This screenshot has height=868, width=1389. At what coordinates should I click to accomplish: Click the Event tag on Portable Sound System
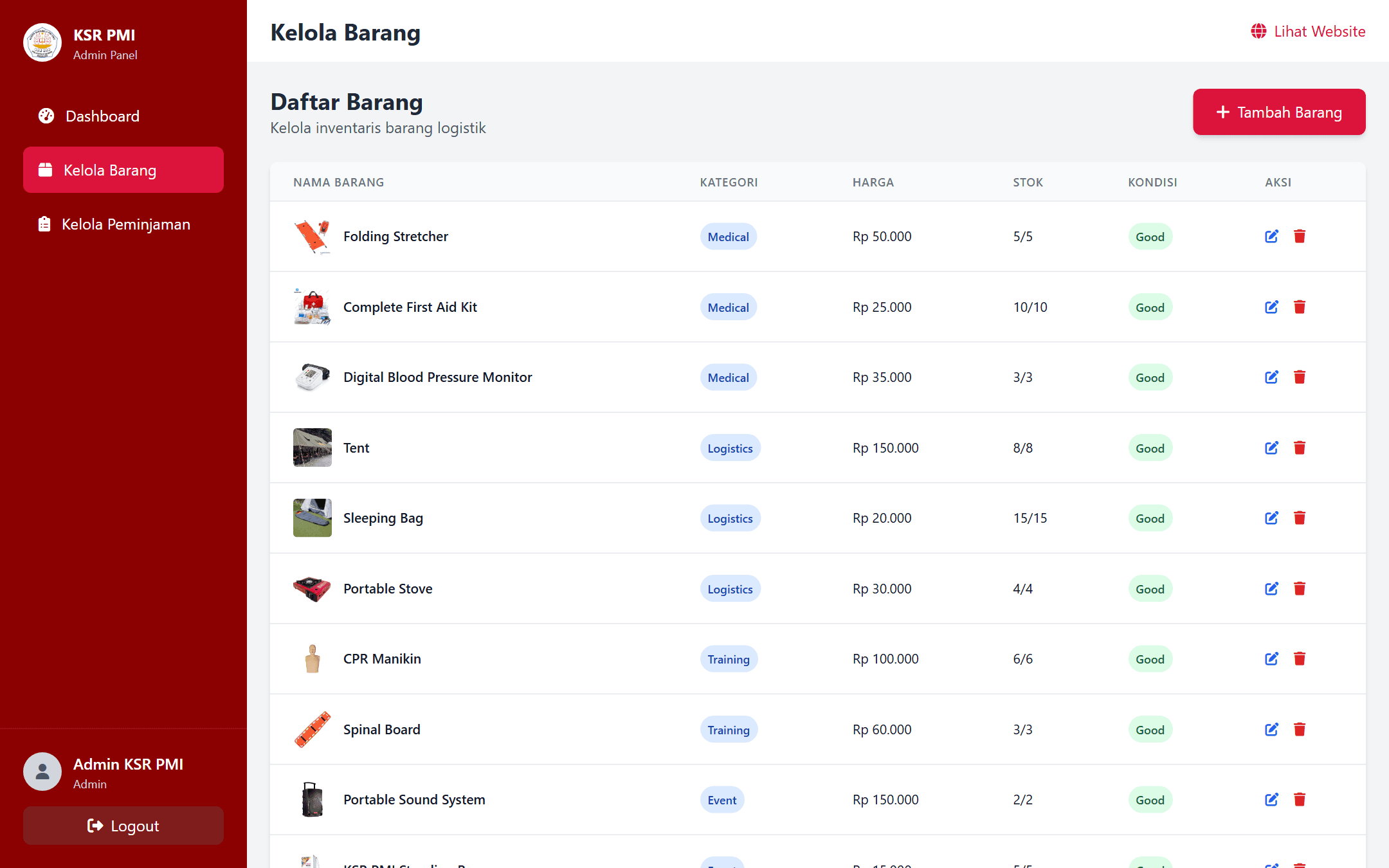tap(722, 800)
